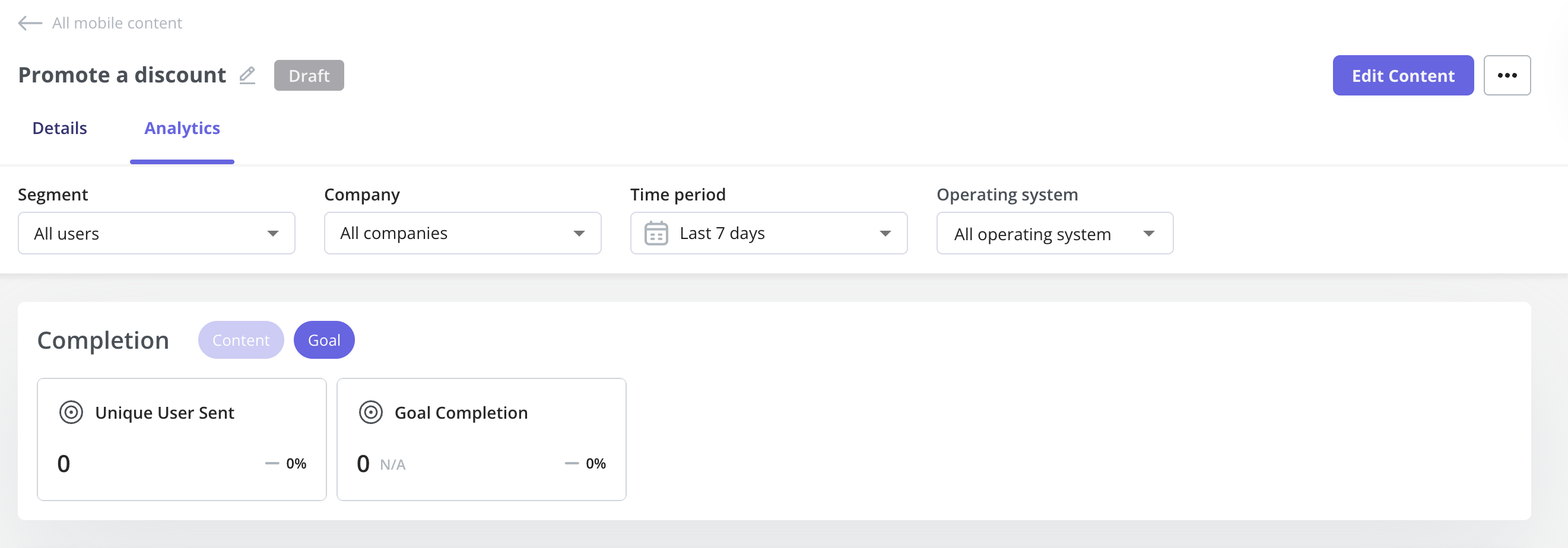
Task: Click the Draft status badge
Action: coord(309,75)
